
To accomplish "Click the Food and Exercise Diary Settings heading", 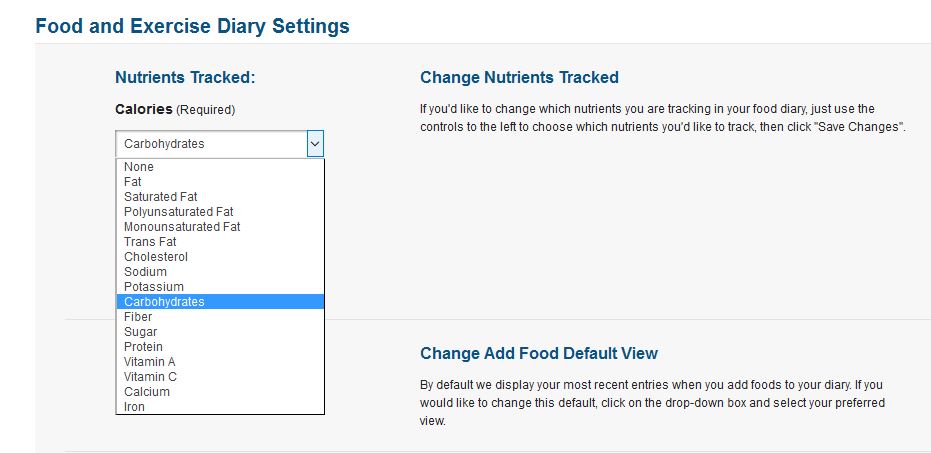I will [x=192, y=26].
